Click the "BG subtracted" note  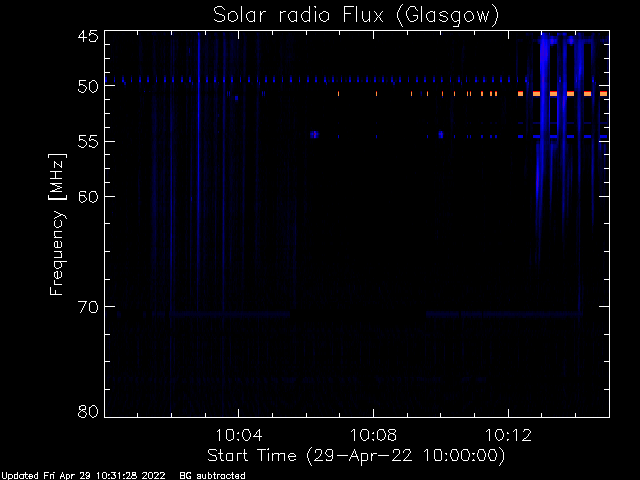coord(213,476)
